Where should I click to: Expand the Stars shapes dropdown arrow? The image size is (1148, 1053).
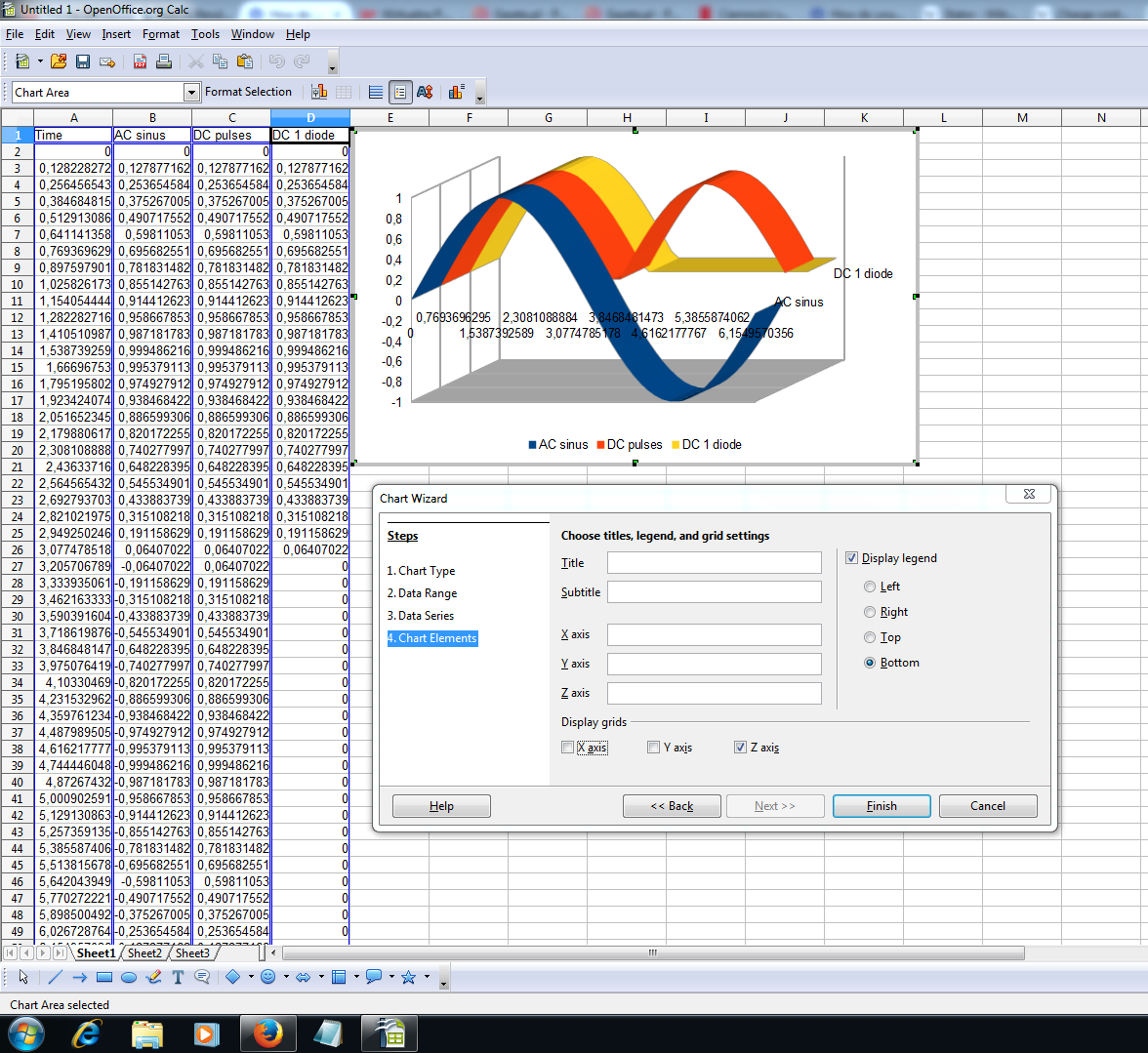pyautogui.click(x=427, y=977)
